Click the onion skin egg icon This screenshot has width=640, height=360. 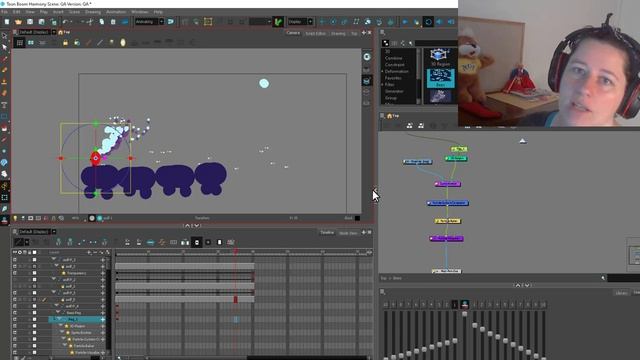point(123,42)
